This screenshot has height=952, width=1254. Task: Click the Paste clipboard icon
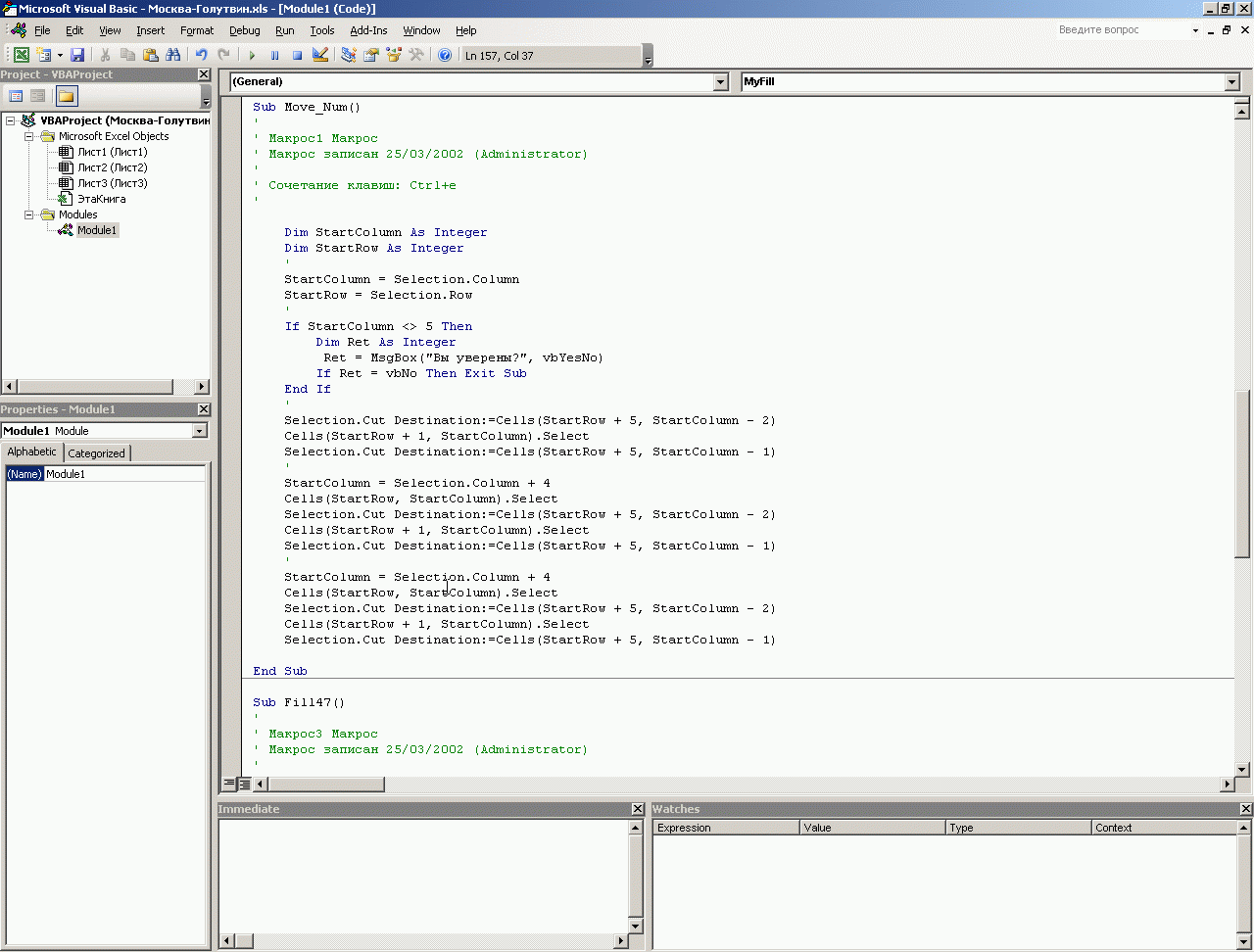point(150,55)
